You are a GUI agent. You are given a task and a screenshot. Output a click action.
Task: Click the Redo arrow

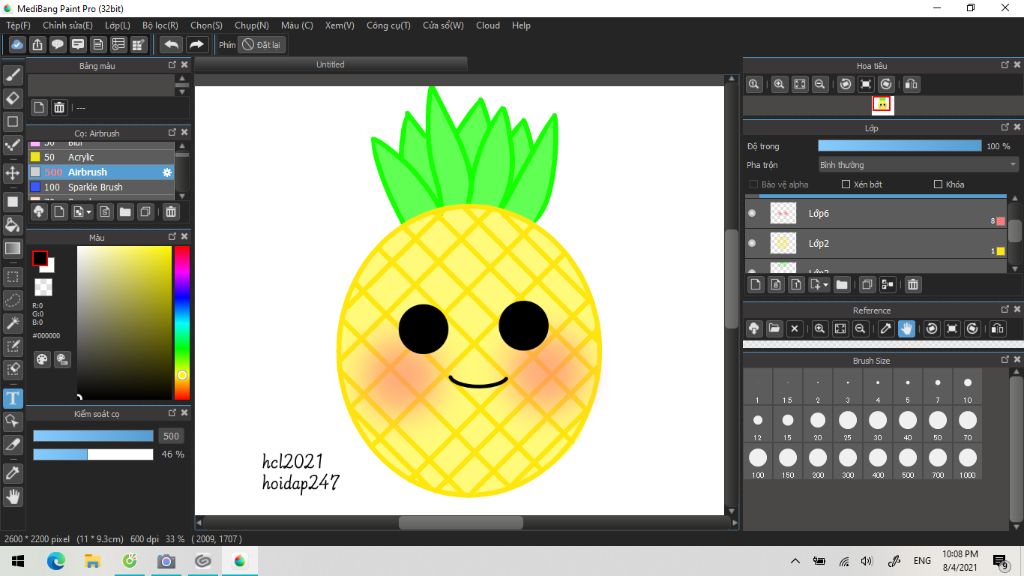pyautogui.click(x=196, y=44)
